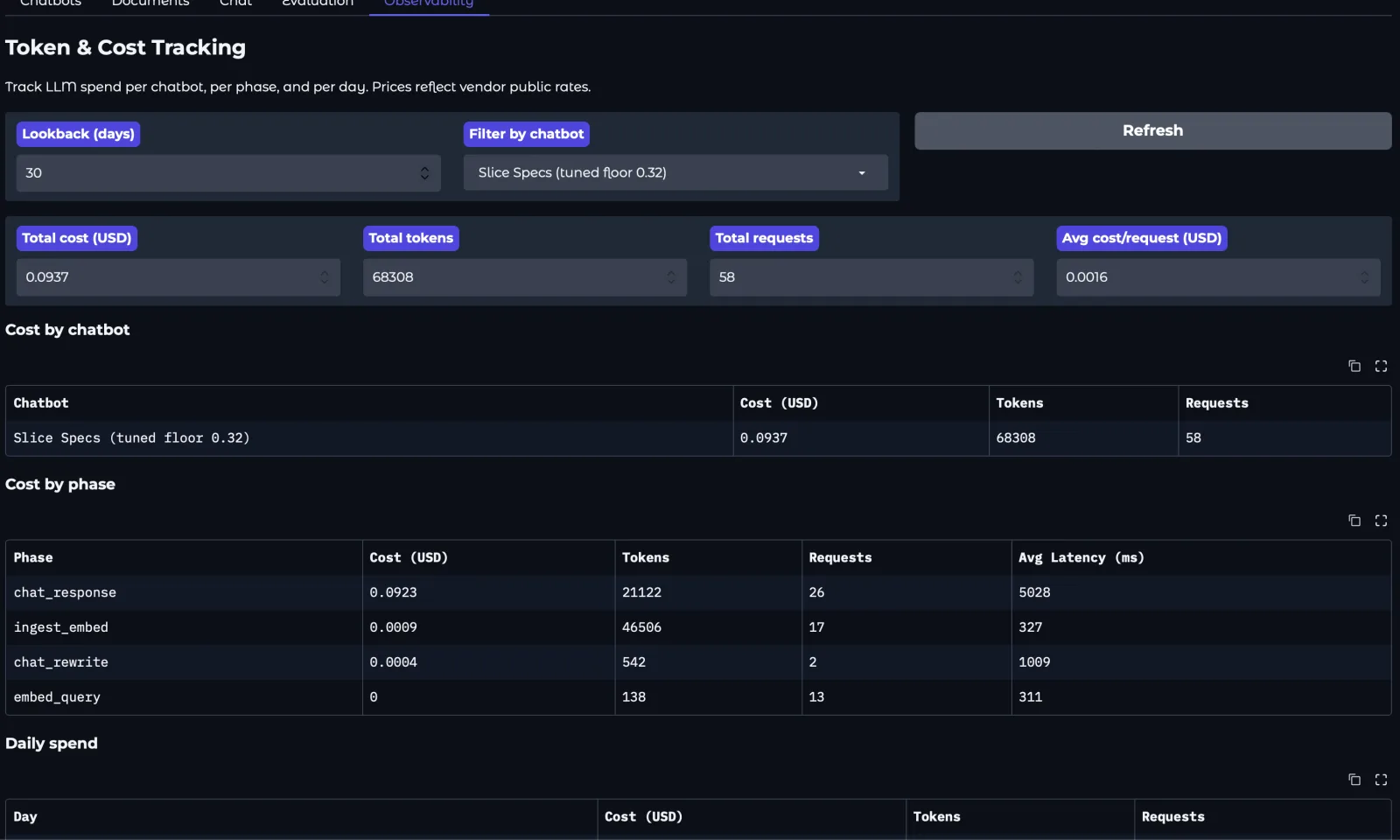Click the 46506 tokens cell
This screenshot has width=1400, height=840.
[x=708, y=628]
